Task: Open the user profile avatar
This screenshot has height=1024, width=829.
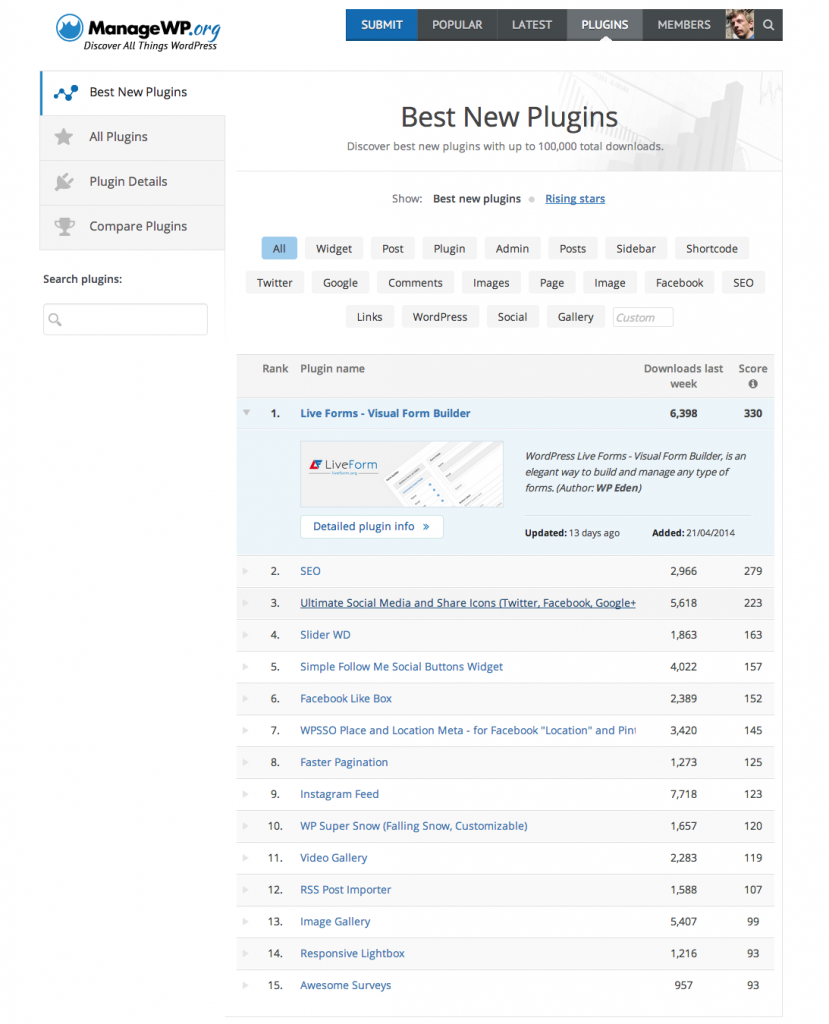Action: coord(739,25)
